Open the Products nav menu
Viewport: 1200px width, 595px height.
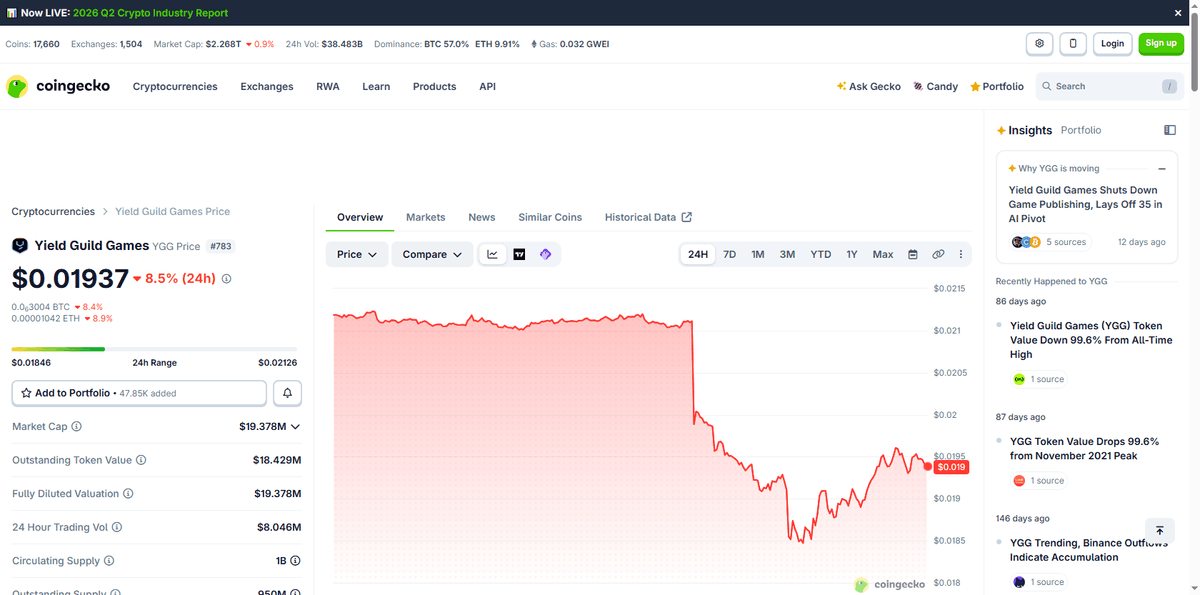coord(435,87)
